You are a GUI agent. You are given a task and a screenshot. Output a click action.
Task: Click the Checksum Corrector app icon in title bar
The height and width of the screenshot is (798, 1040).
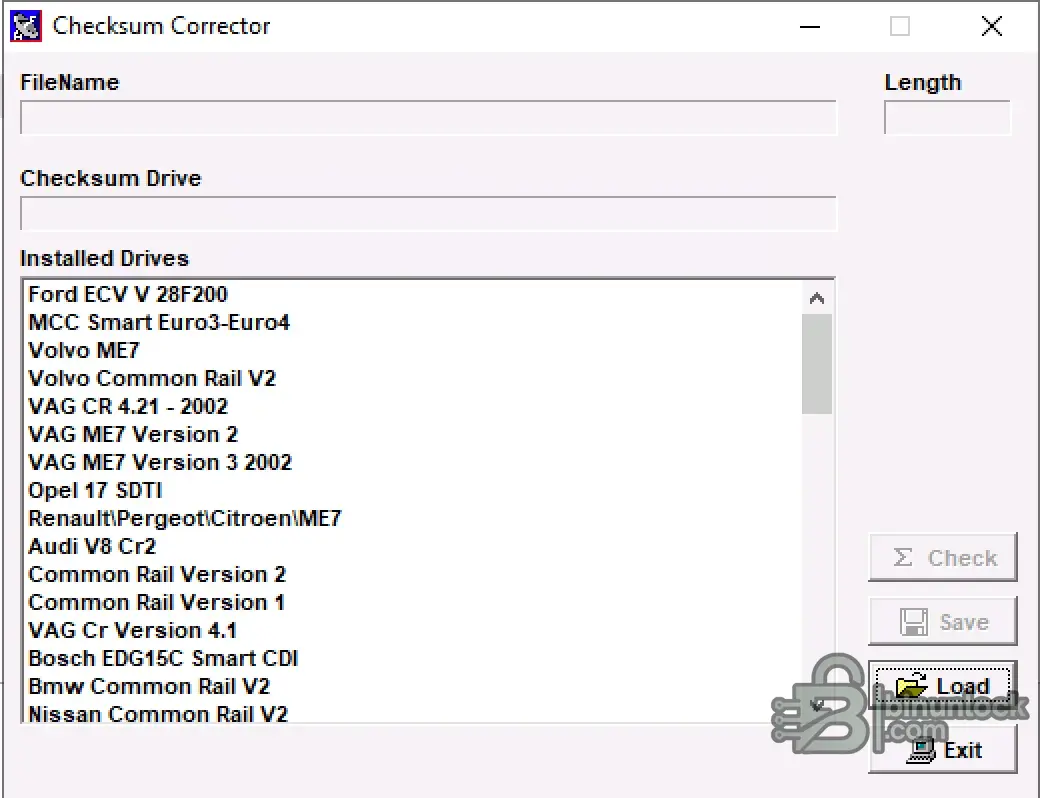(x=26, y=26)
